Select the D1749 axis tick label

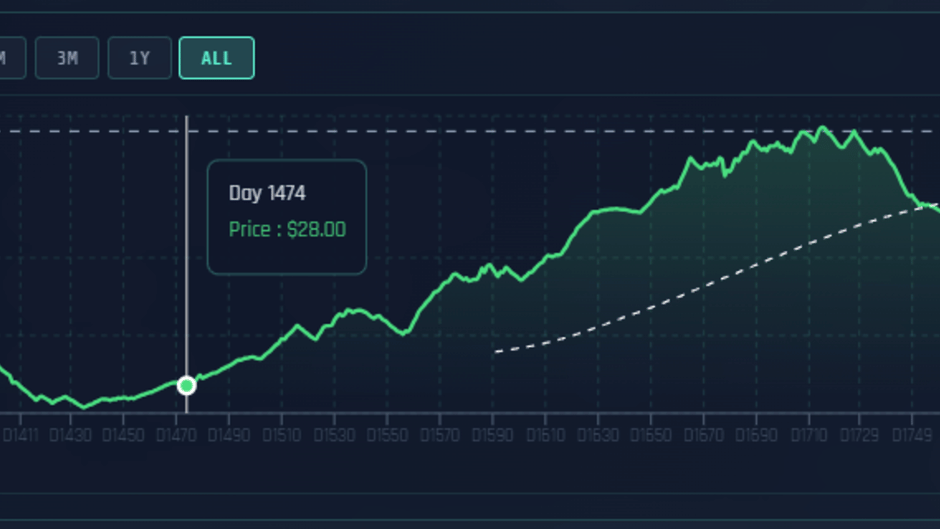click(912, 436)
